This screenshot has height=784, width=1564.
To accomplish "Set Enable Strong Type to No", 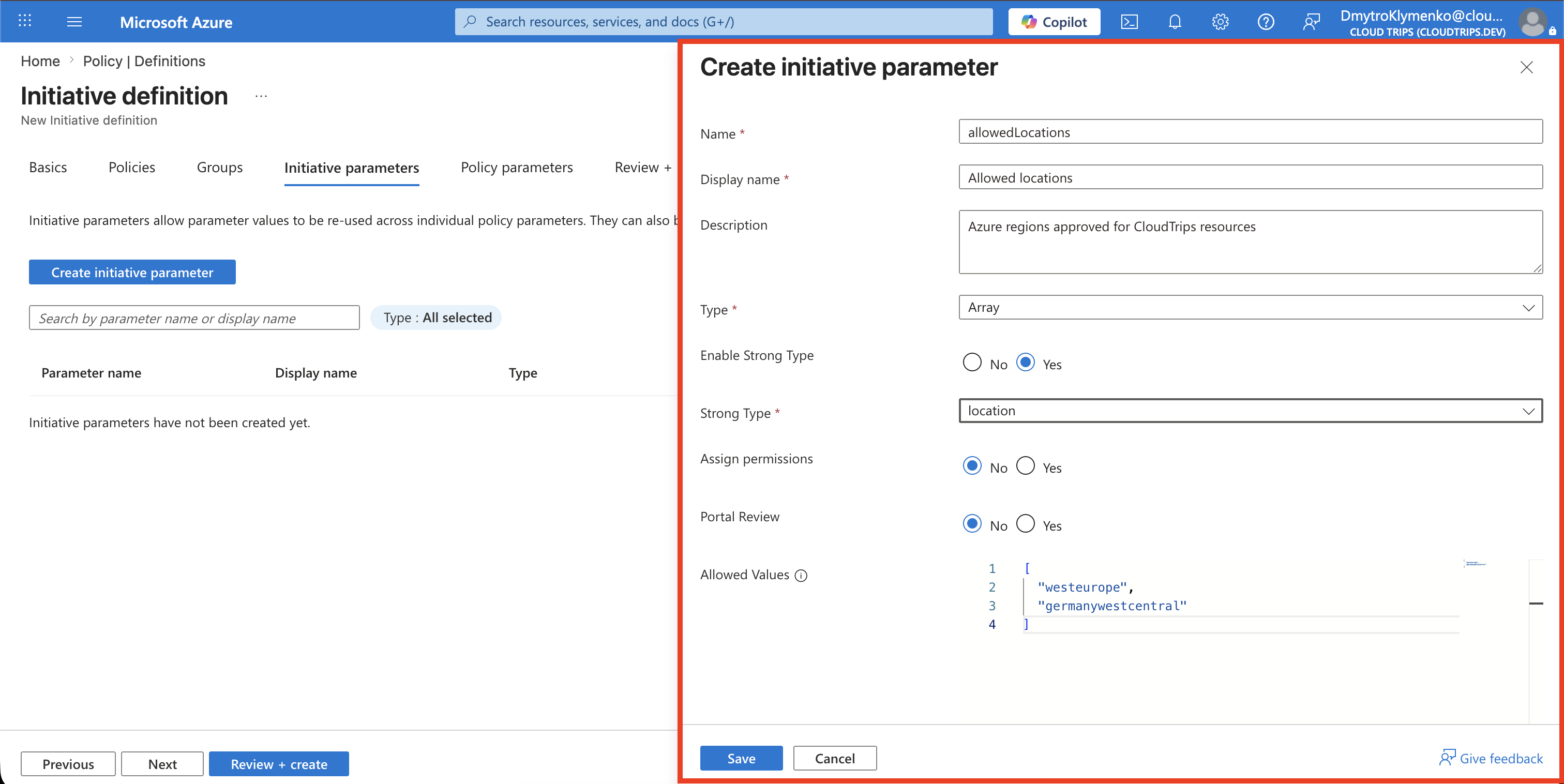I will pyautogui.click(x=972, y=363).
